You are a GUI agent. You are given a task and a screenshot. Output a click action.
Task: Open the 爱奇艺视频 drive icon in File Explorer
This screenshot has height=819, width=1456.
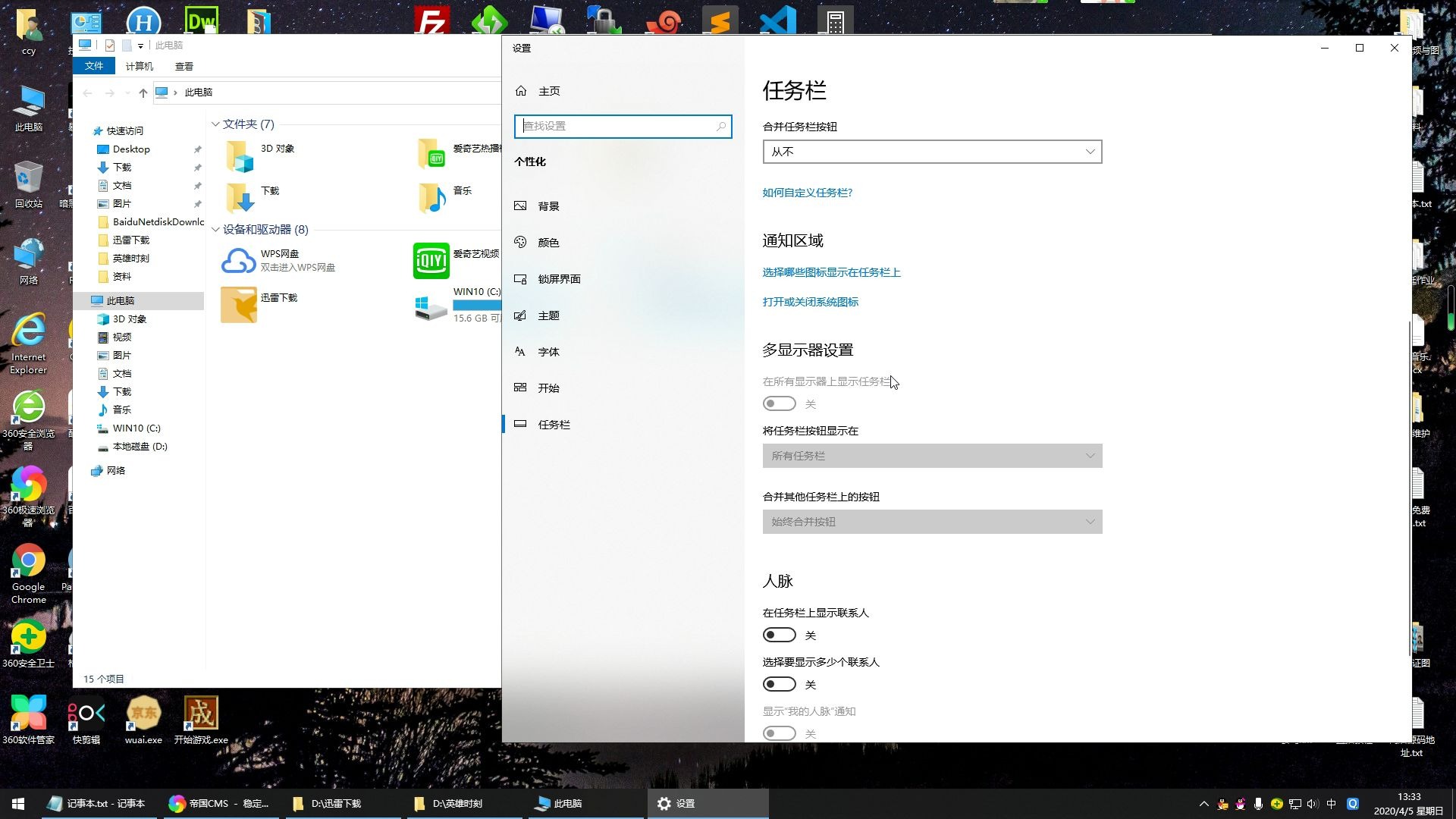click(431, 260)
